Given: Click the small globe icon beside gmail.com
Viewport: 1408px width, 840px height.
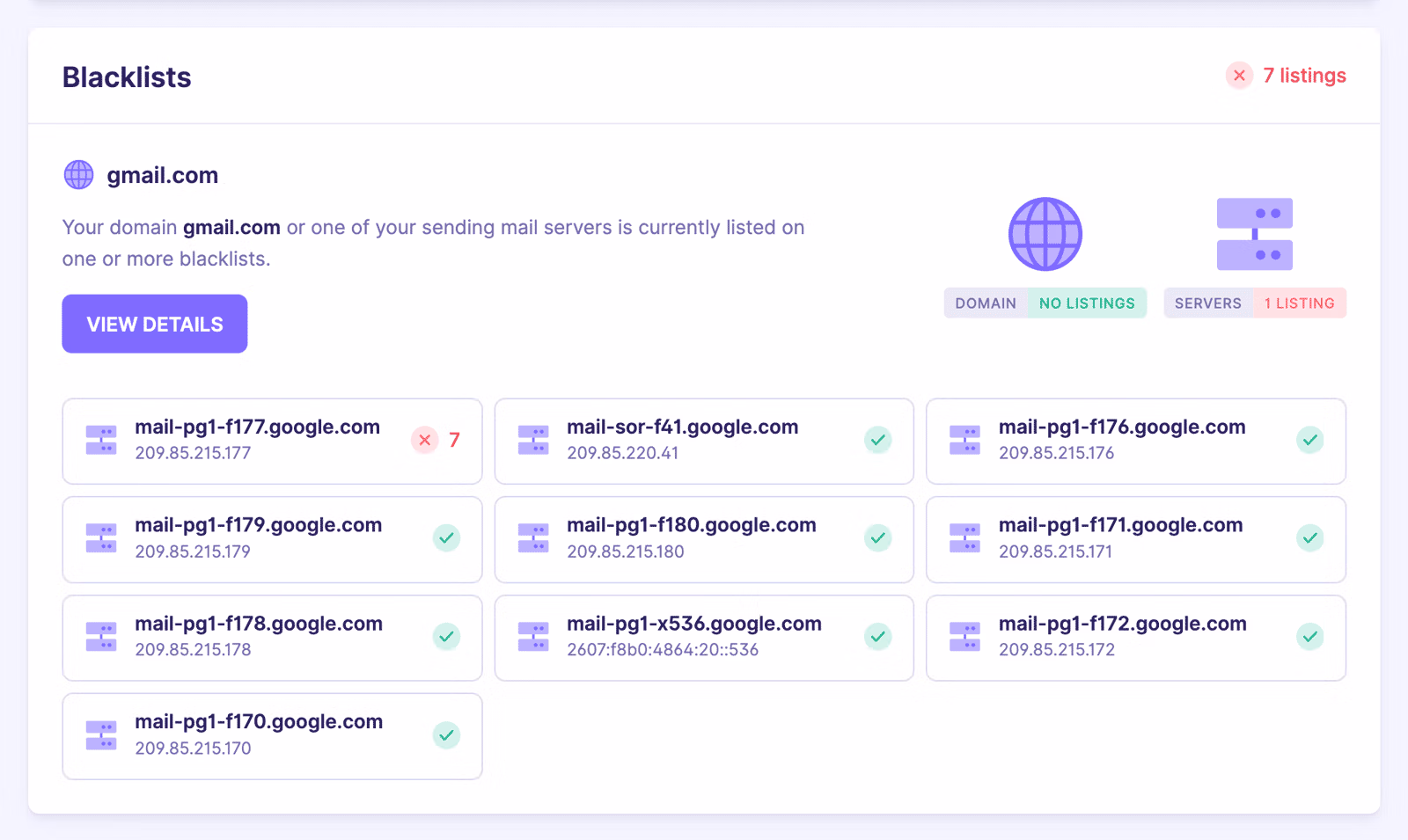Looking at the screenshot, I should click(x=78, y=175).
